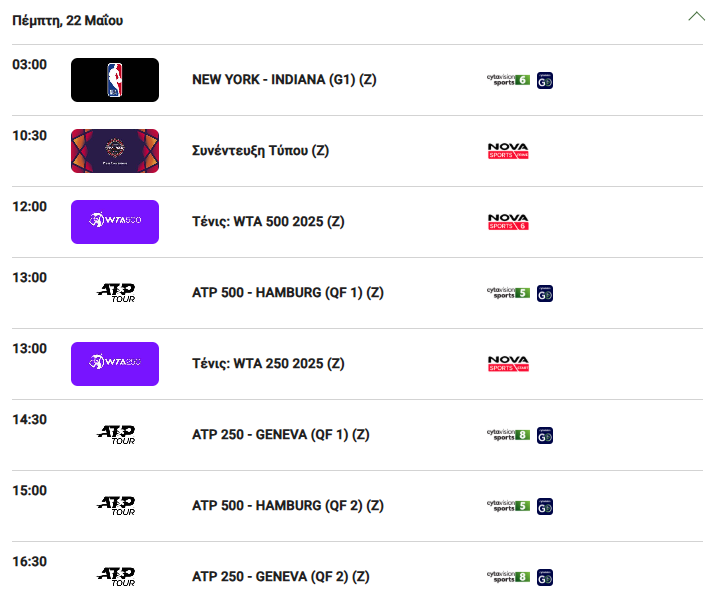The image size is (715, 609).
Task: Click the Nova Sports Start channel logo
Action: coord(508,364)
